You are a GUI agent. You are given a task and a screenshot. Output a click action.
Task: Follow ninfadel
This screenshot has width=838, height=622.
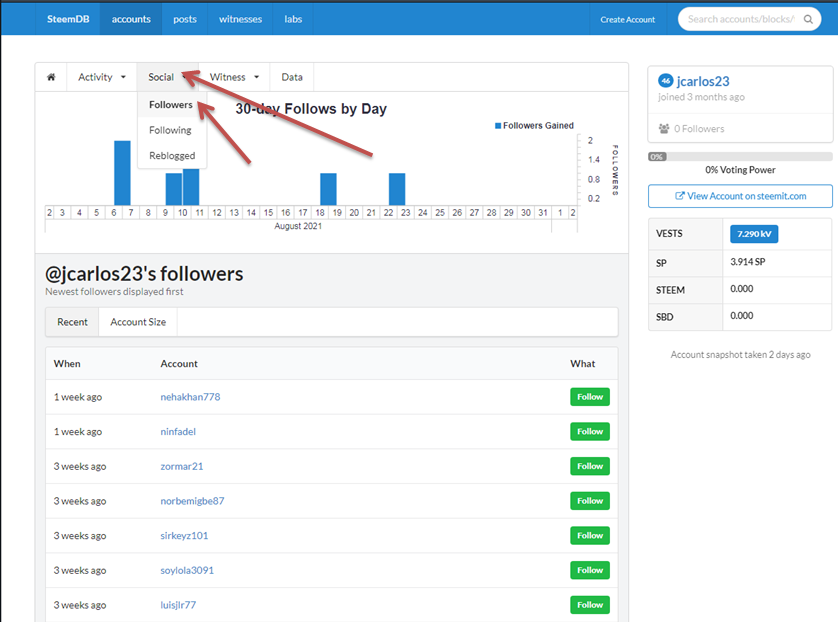[590, 432]
